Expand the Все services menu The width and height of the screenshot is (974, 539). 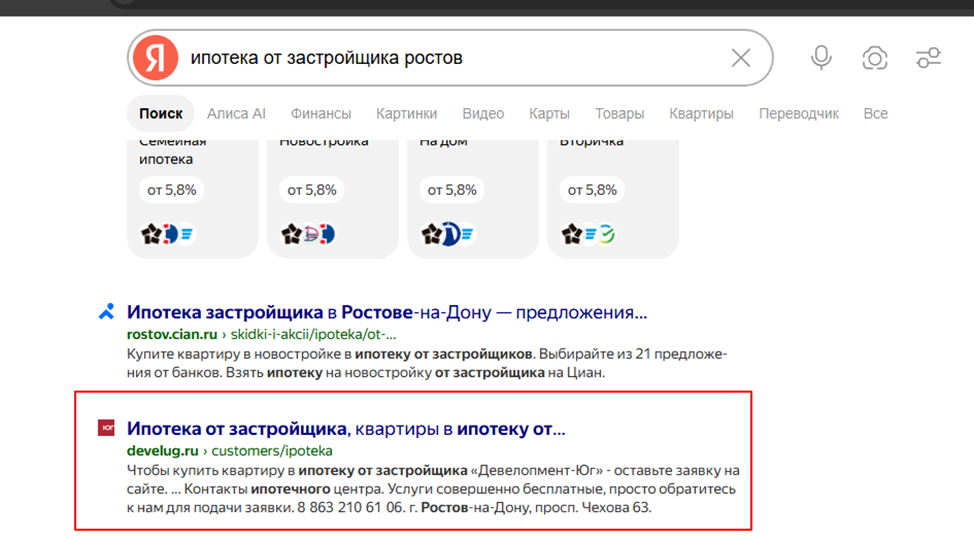pos(875,114)
